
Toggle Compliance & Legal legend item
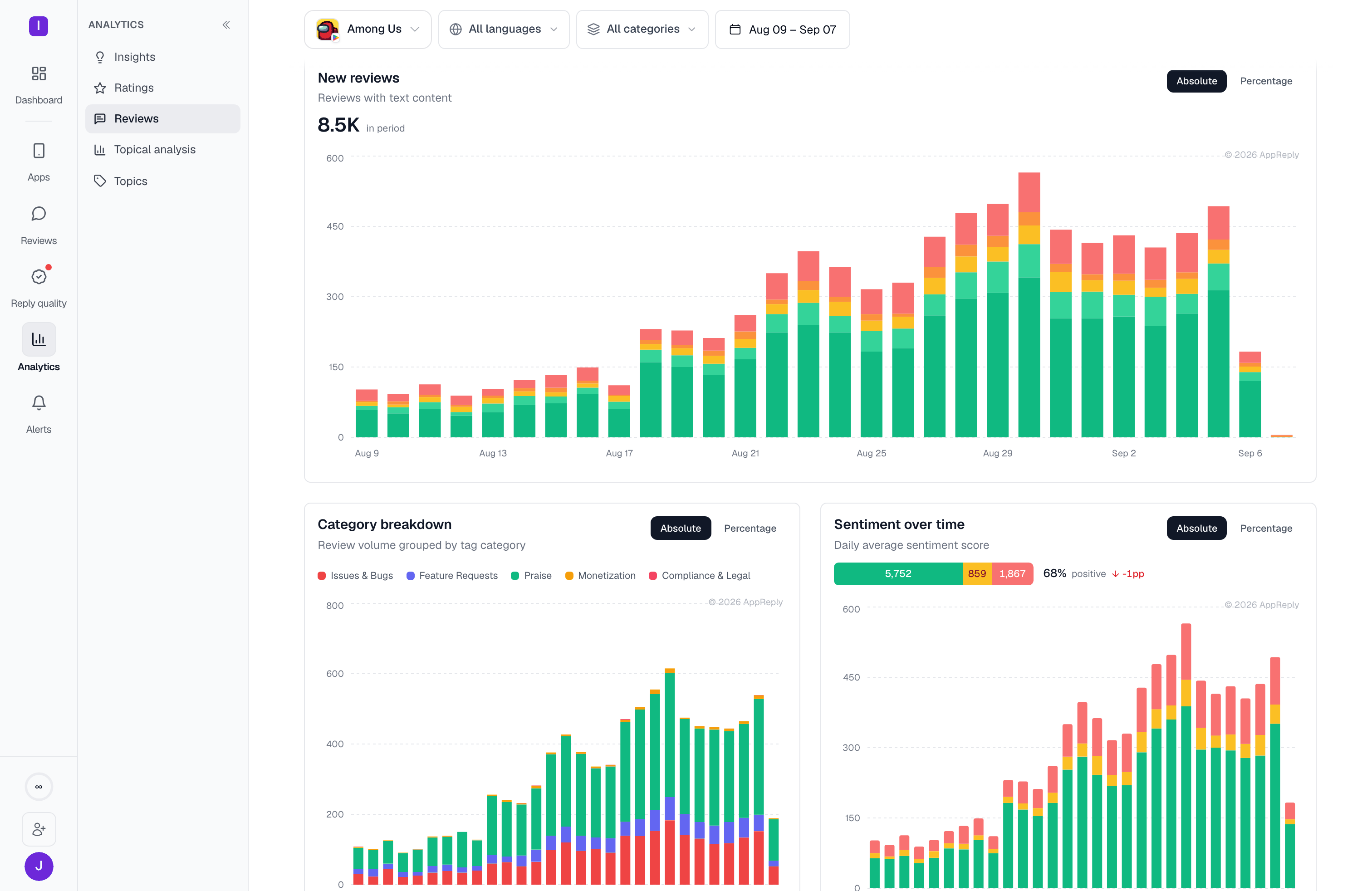coord(699,576)
